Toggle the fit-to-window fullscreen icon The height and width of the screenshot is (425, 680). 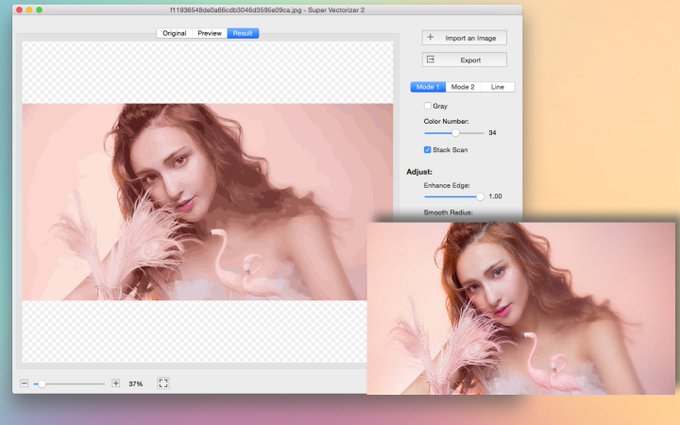click(x=163, y=383)
